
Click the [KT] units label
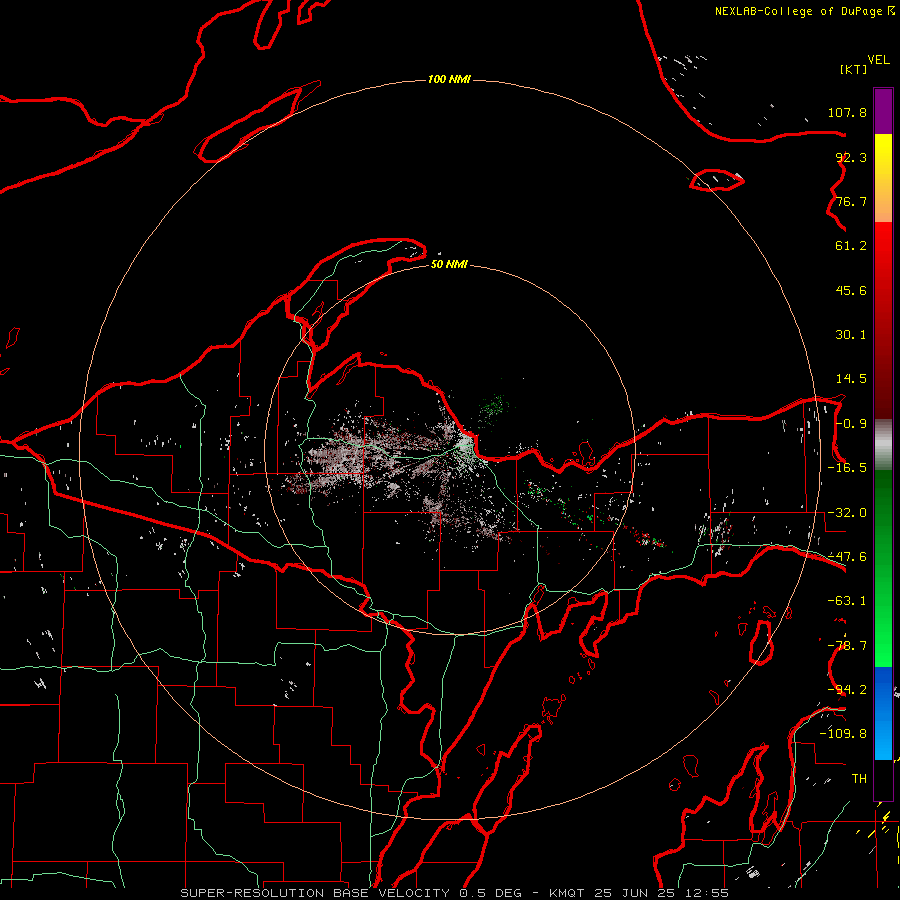tap(853, 69)
